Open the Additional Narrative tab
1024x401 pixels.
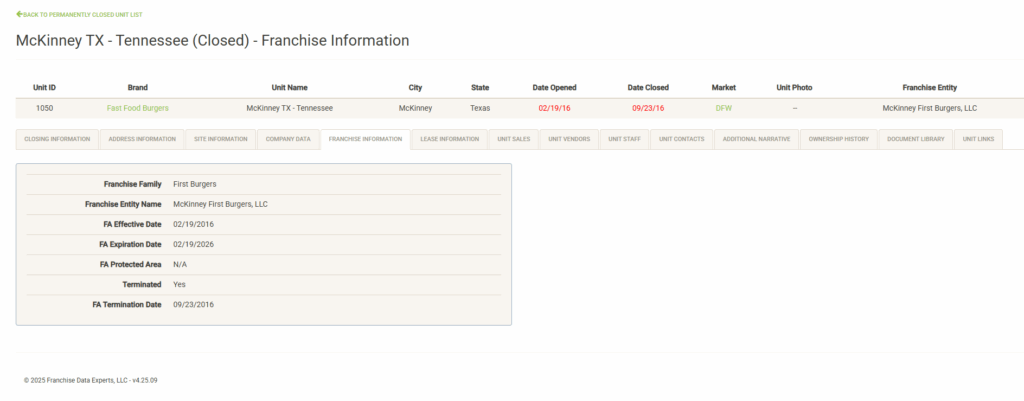(x=756, y=139)
